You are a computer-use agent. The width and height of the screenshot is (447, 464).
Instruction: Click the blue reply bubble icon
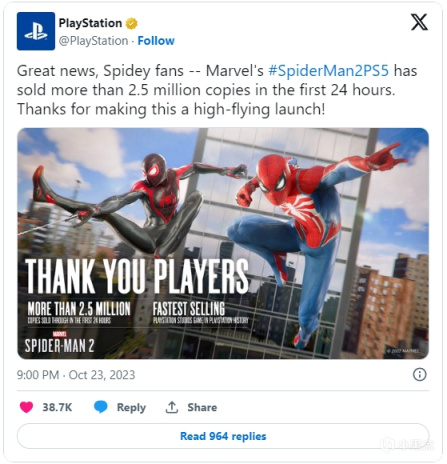[x=101, y=407]
